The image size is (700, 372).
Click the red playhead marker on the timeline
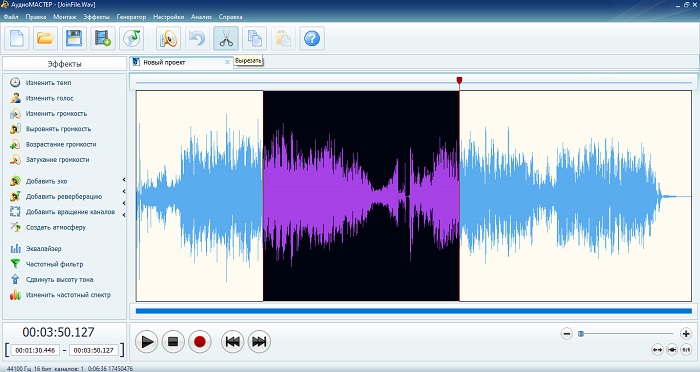459,80
